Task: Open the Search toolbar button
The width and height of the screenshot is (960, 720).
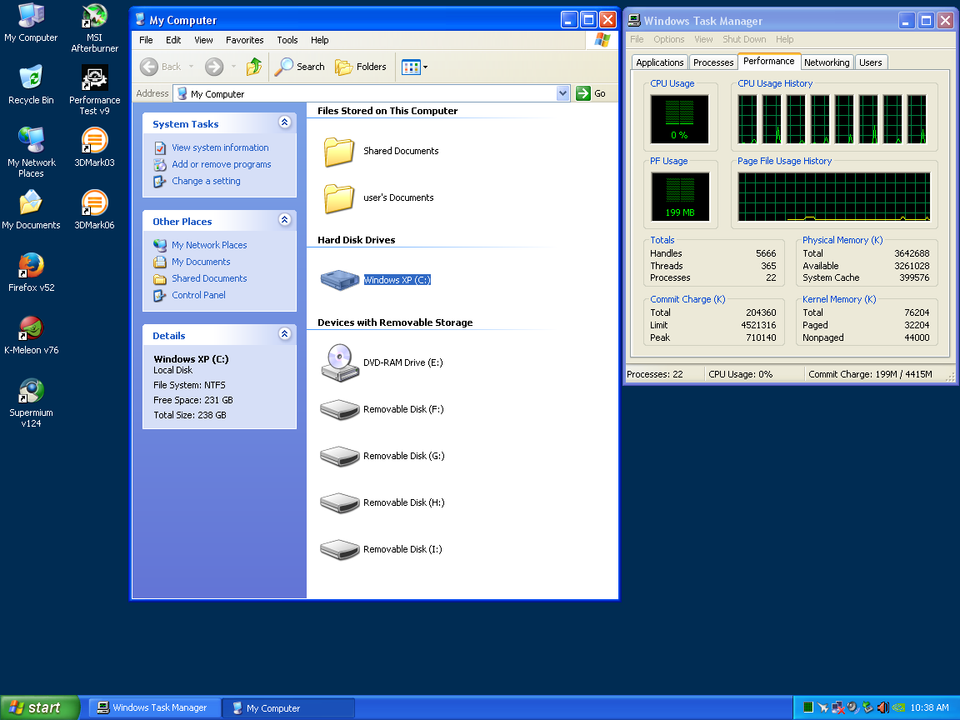Action: pyautogui.click(x=300, y=67)
